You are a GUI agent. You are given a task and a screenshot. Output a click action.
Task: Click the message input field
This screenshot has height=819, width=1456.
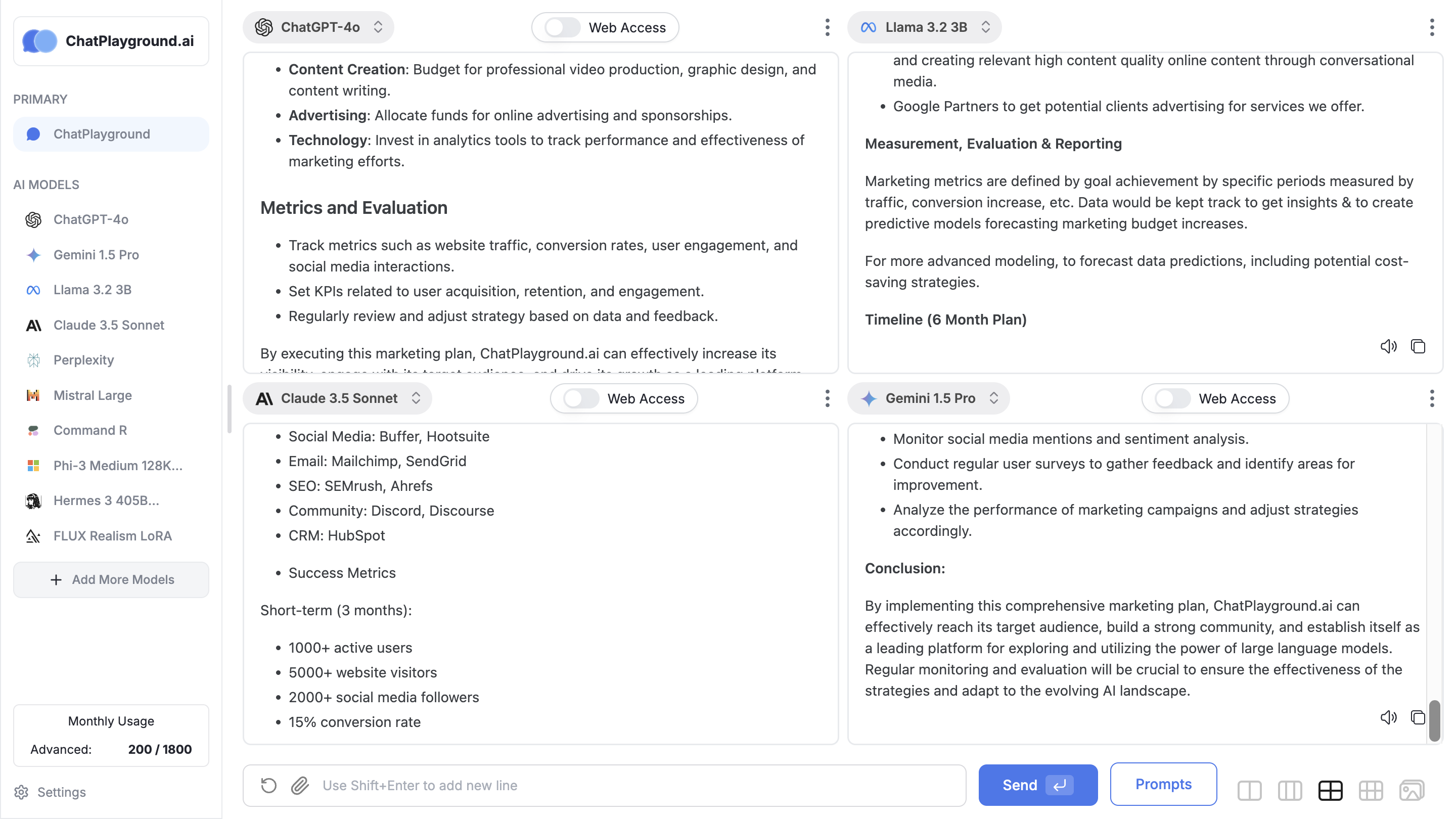(x=633, y=785)
